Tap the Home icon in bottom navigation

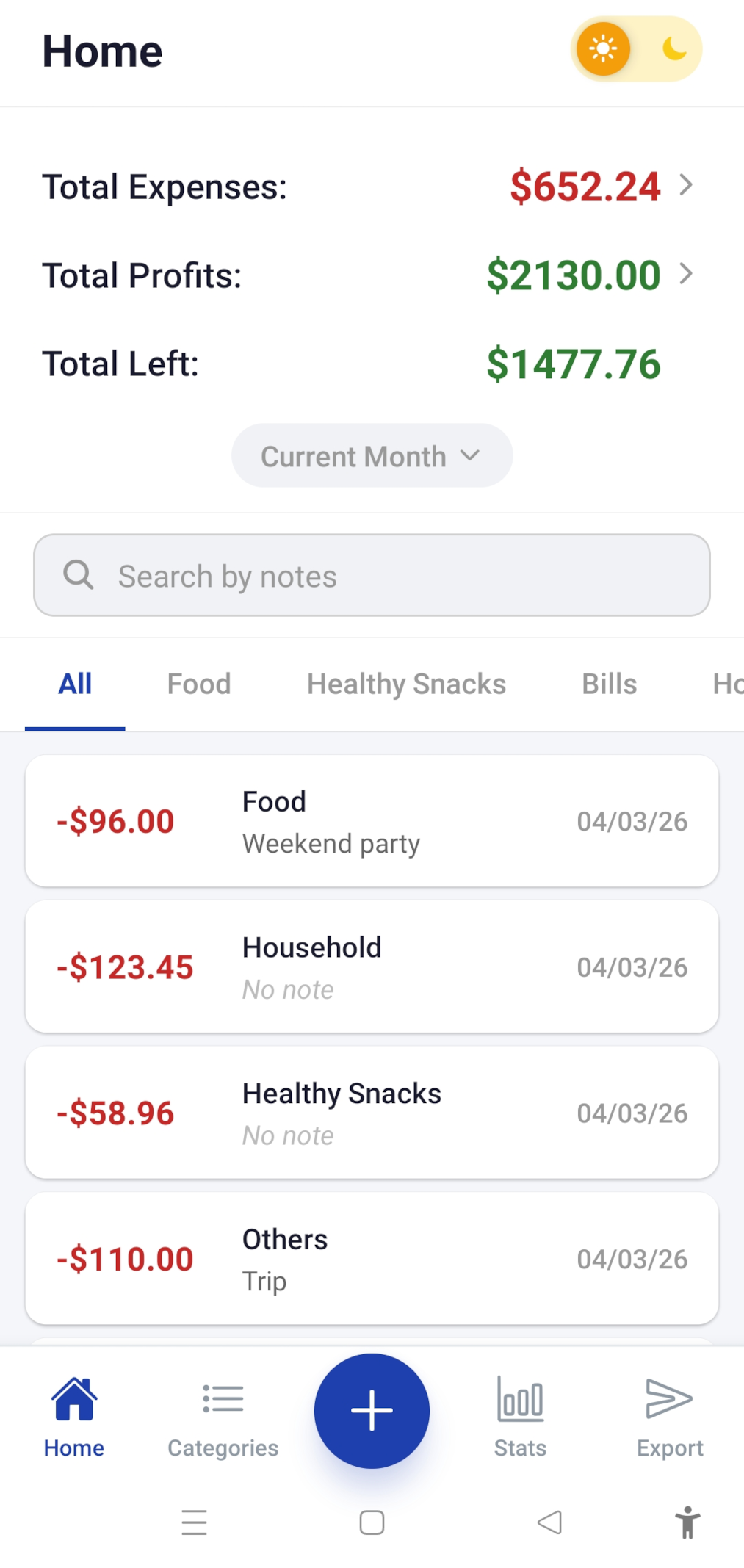(x=74, y=1400)
